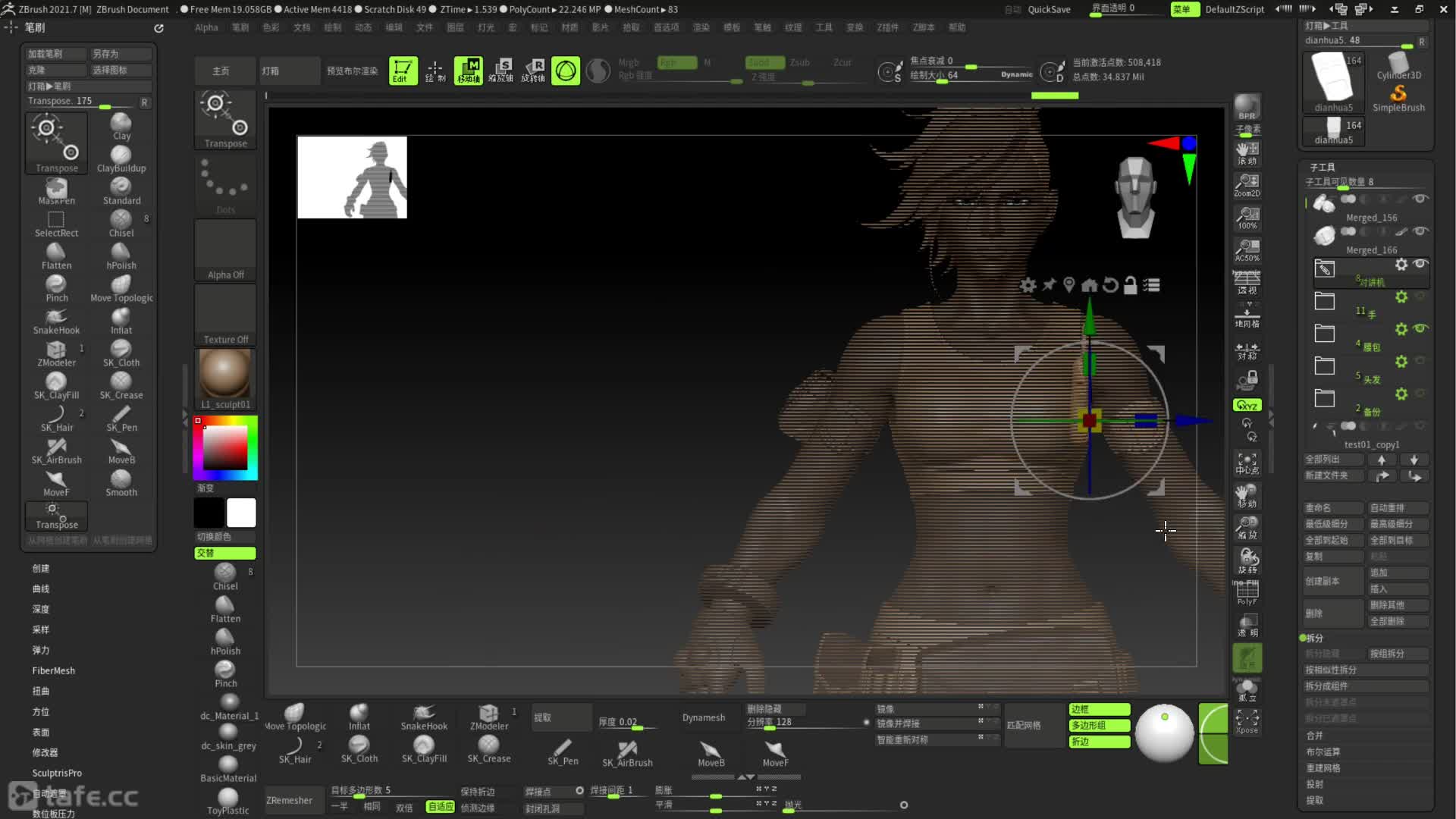Click the BPR render icon
Viewport: 1456px width, 819px height.
(1247, 107)
